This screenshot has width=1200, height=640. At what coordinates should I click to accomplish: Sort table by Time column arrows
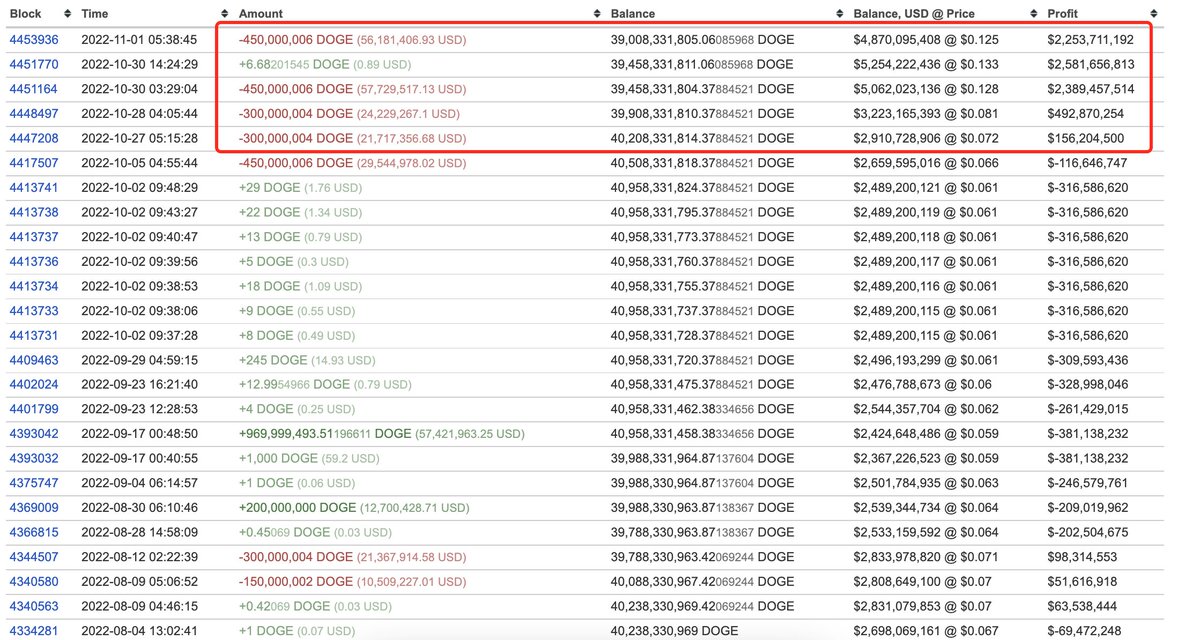click(x=224, y=14)
